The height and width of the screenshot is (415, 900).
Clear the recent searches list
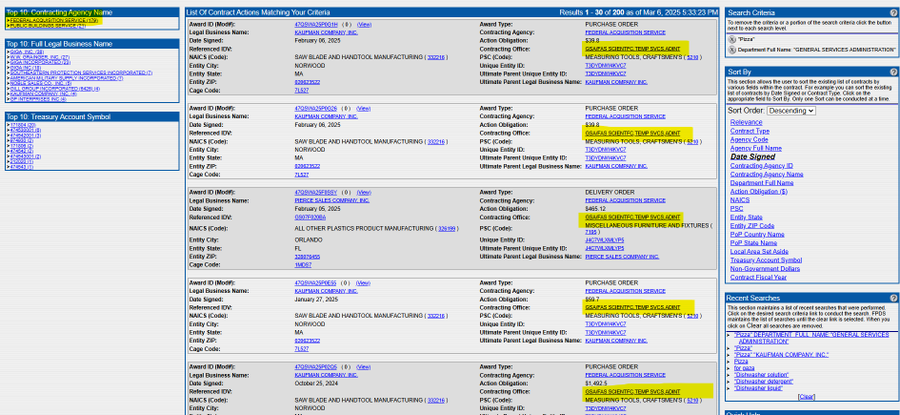click(x=806, y=395)
